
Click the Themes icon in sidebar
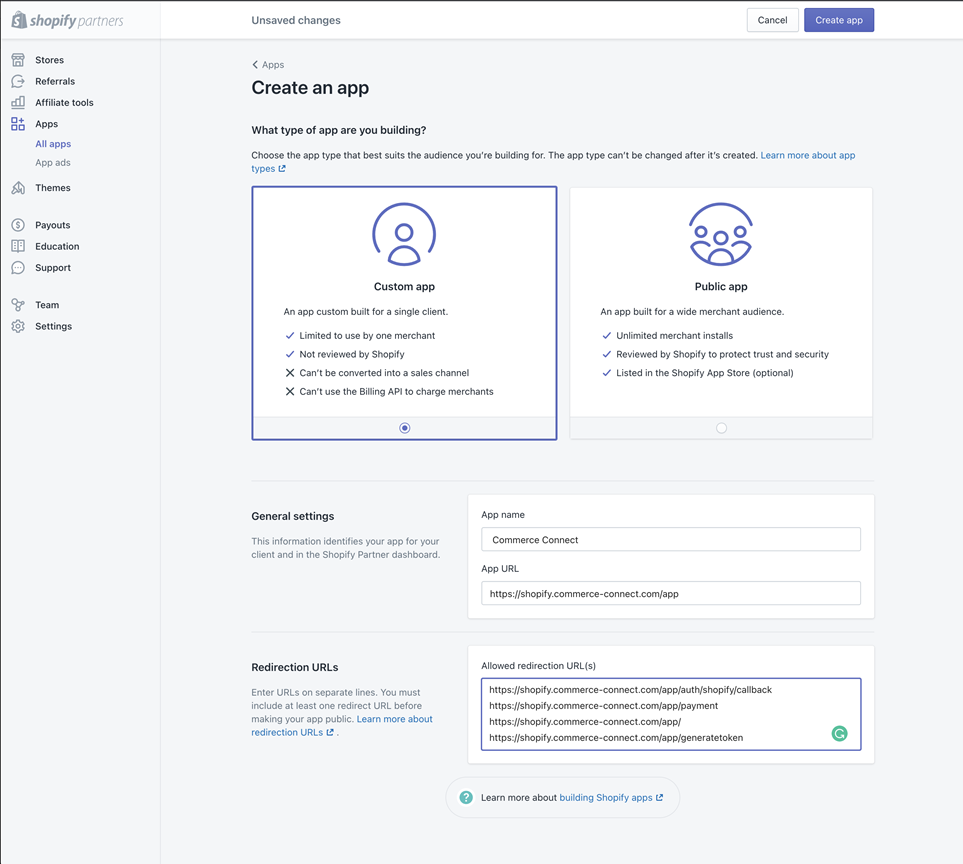point(18,188)
